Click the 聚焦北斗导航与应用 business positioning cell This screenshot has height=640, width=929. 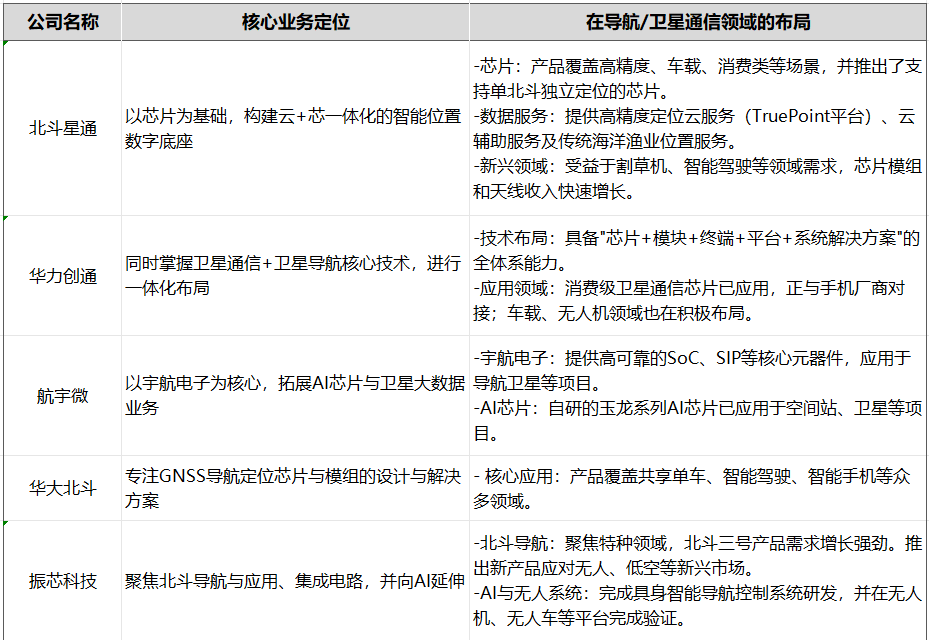coord(295,581)
